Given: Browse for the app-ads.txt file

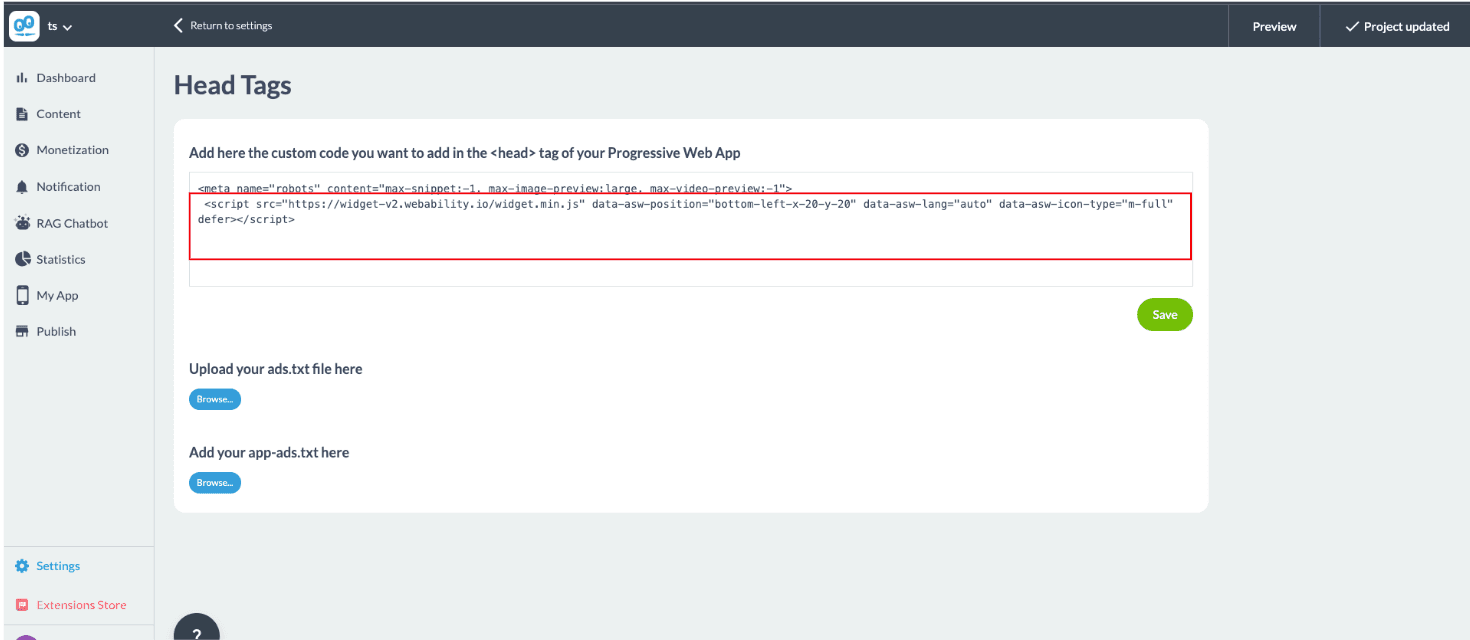Looking at the screenshot, I should click(215, 483).
